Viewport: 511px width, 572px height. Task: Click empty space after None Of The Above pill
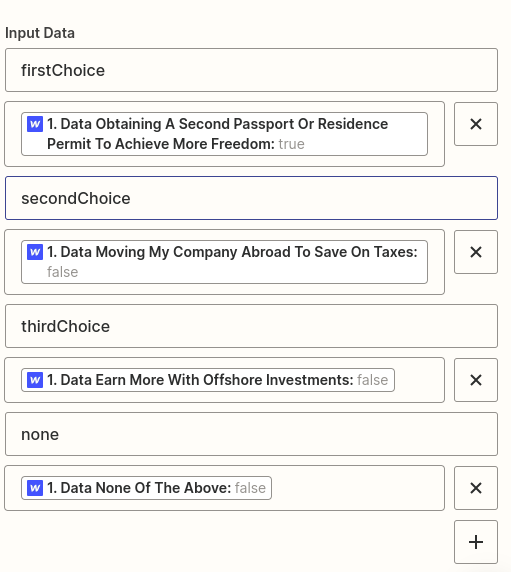tap(357, 488)
